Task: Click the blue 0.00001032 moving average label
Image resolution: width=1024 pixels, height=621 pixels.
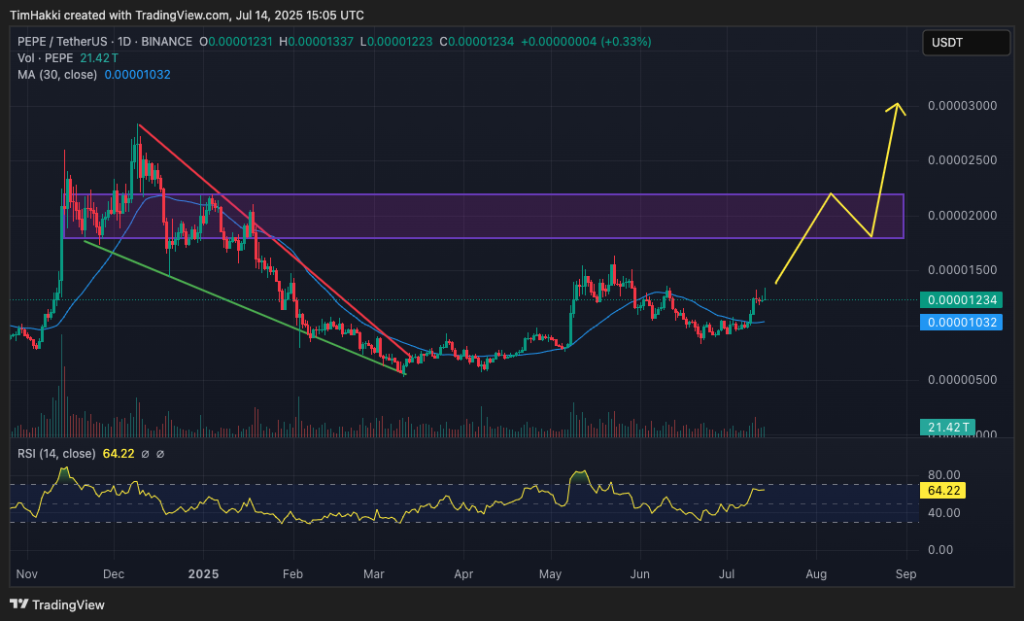Action: click(961, 322)
